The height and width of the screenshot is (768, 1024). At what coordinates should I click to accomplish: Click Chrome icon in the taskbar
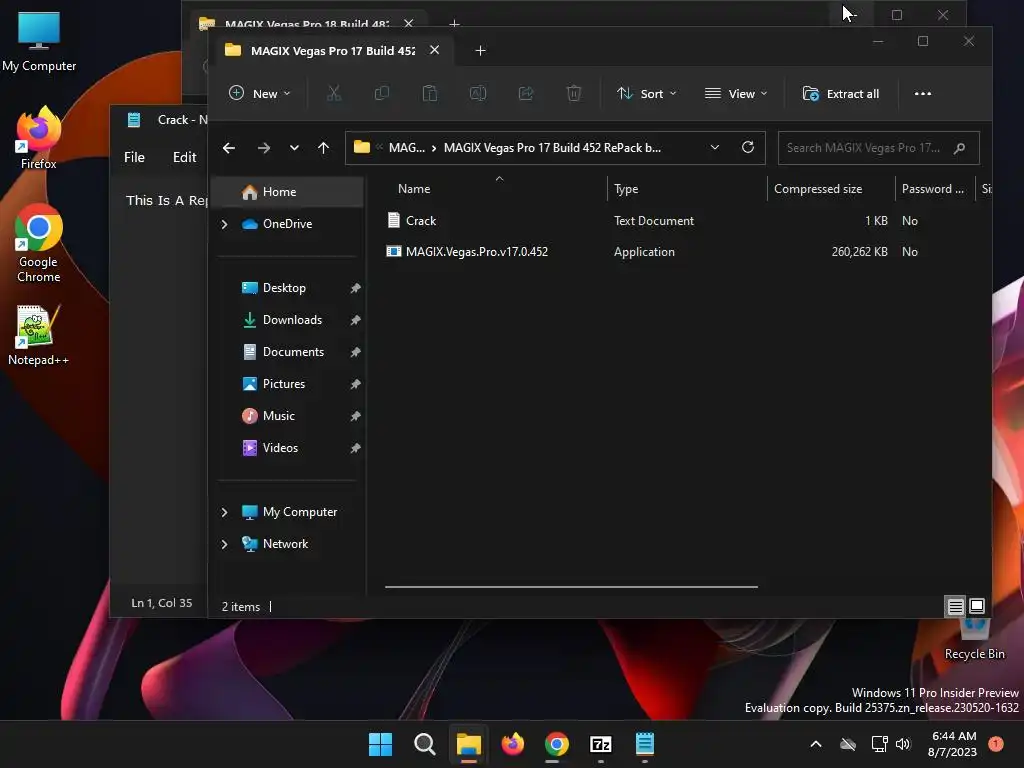tap(556, 744)
